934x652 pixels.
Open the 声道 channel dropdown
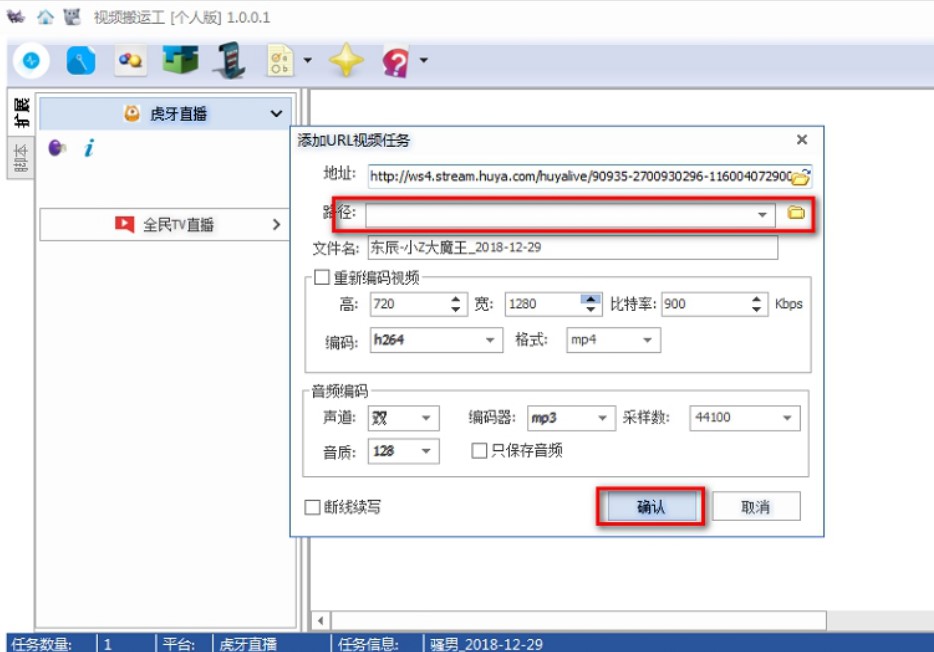(x=403, y=418)
